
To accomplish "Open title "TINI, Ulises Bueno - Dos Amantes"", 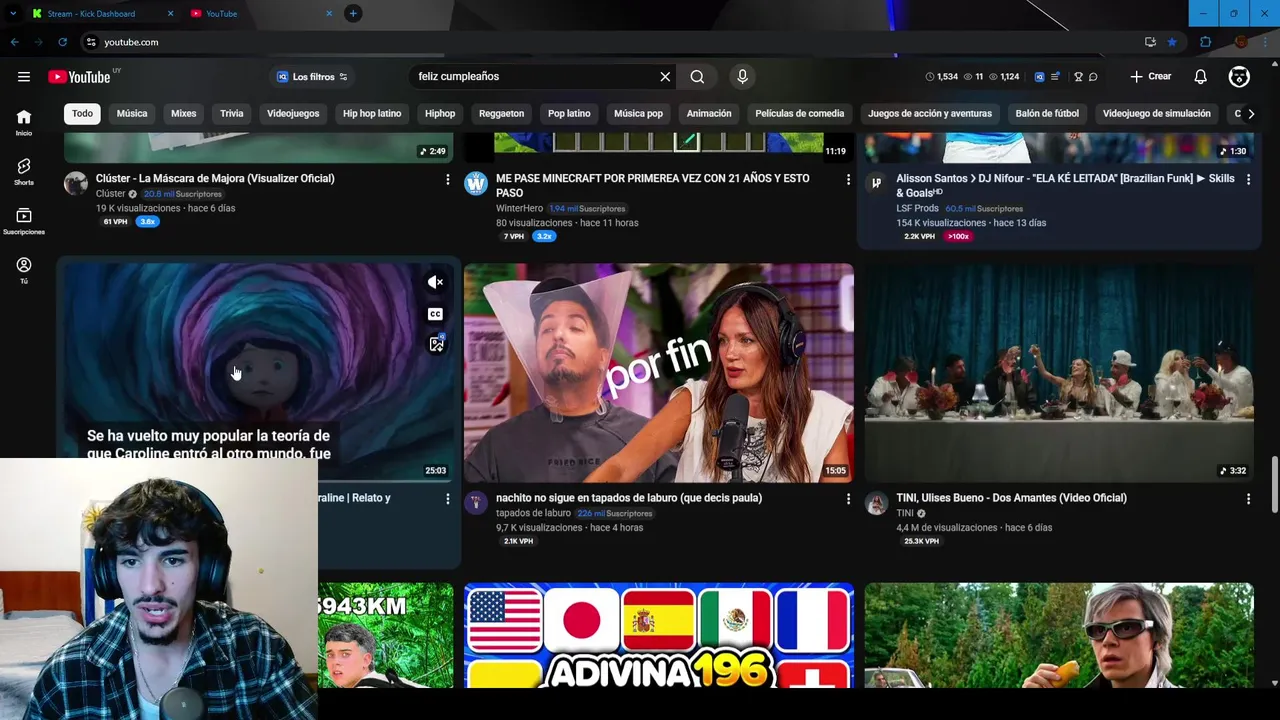I will pos(1011,497).
